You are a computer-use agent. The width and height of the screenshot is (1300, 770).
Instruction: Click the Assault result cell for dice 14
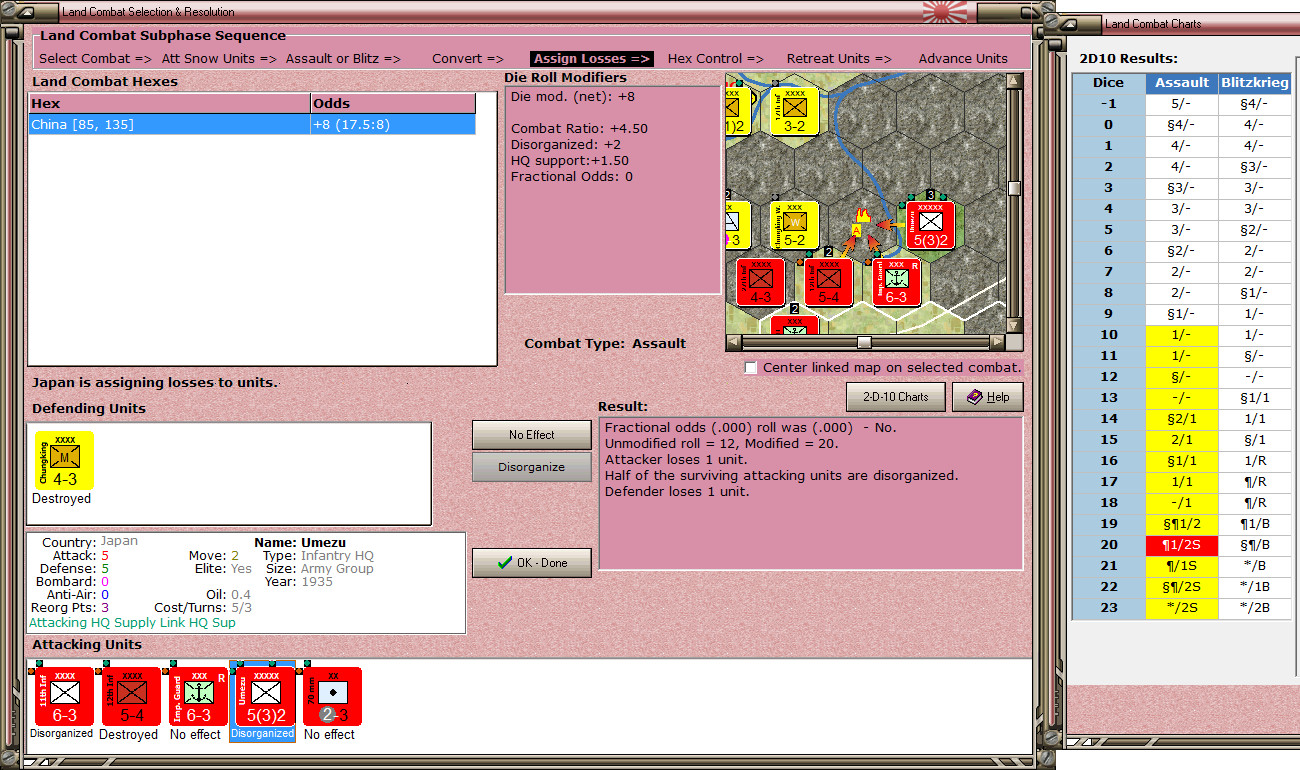click(1182, 419)
